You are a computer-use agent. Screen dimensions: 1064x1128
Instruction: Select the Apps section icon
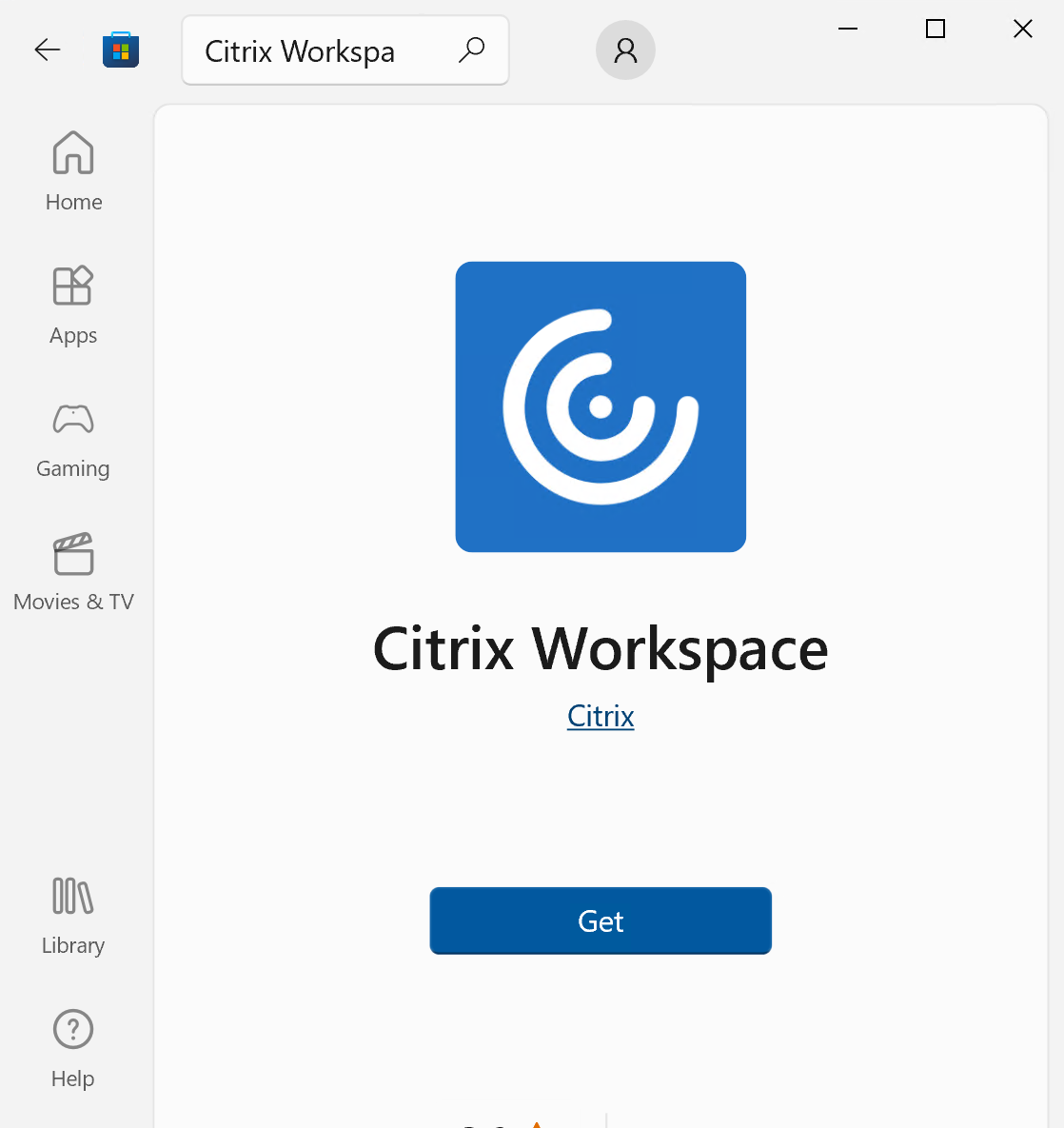click(73, 286)
